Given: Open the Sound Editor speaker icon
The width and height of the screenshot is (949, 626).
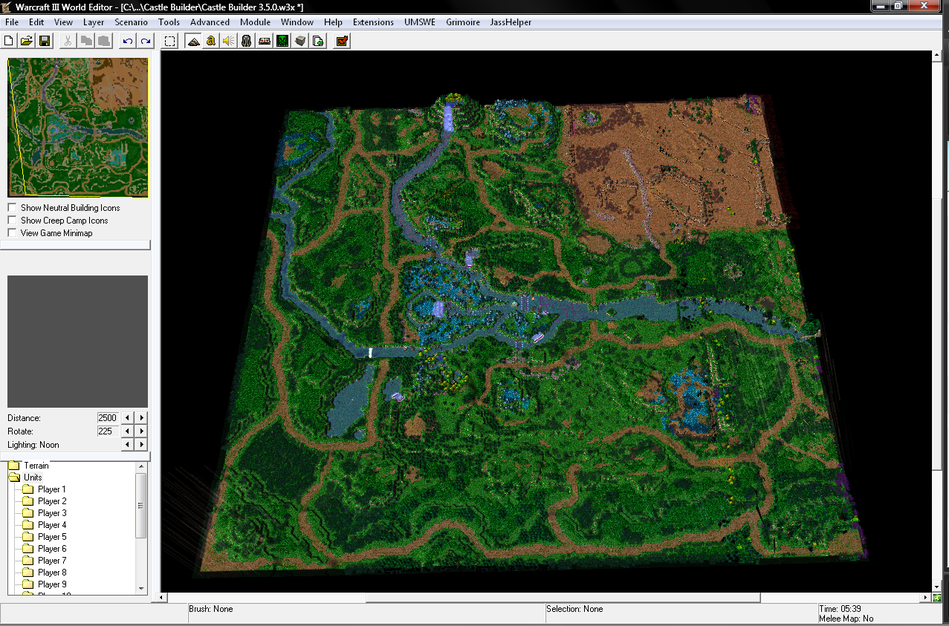Looking at the screenshot, I should click(228, 41).
